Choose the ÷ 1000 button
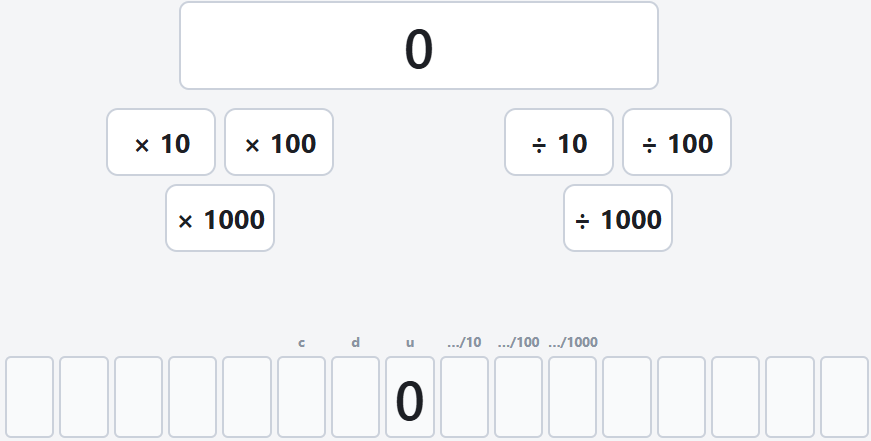Screen dimensions: 871x441 click(x=618, y=218)
